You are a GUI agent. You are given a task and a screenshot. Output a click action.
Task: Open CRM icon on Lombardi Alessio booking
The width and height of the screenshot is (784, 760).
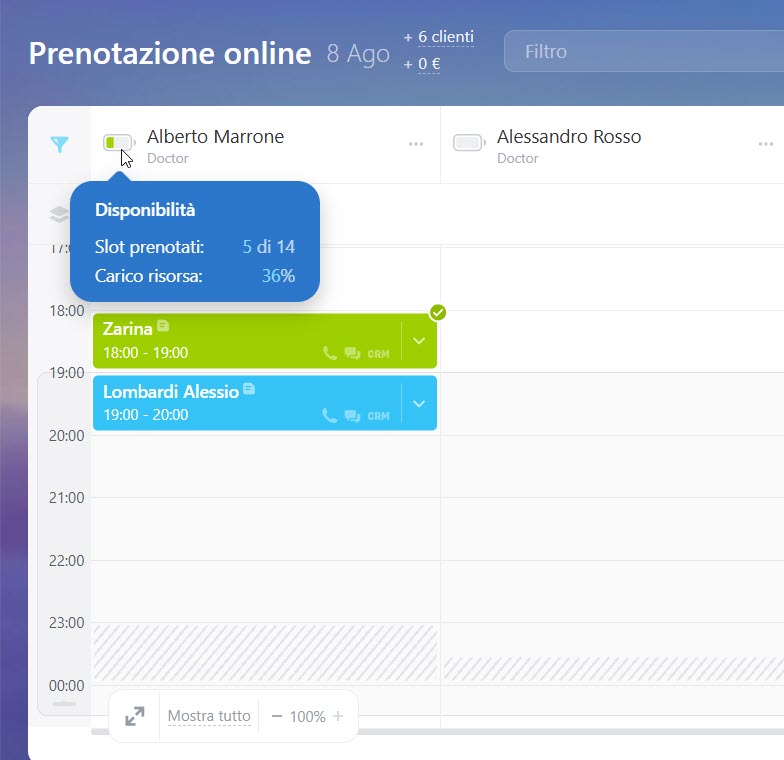click(x=378, y=416)
